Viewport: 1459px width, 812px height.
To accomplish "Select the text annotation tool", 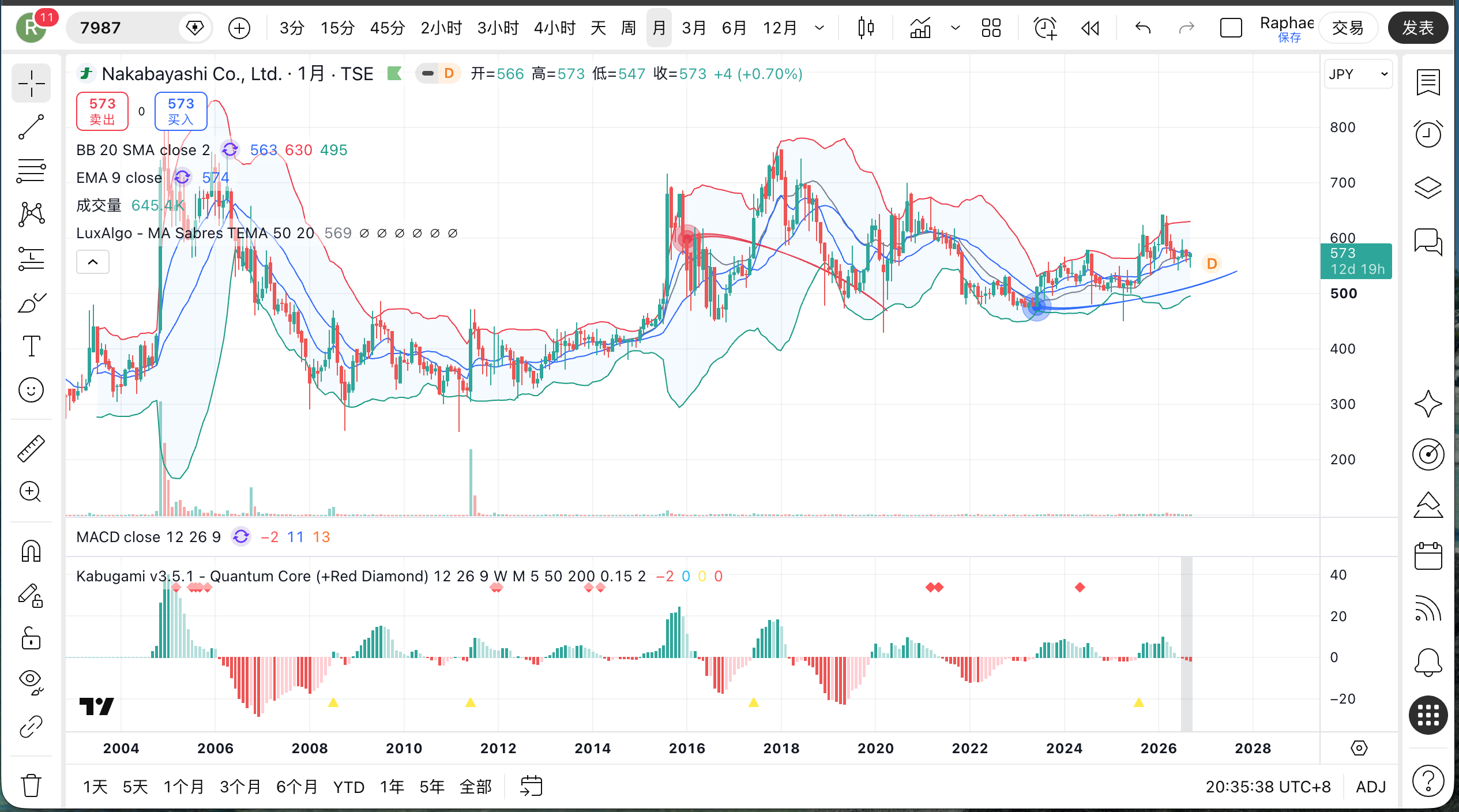I will 31,346.
